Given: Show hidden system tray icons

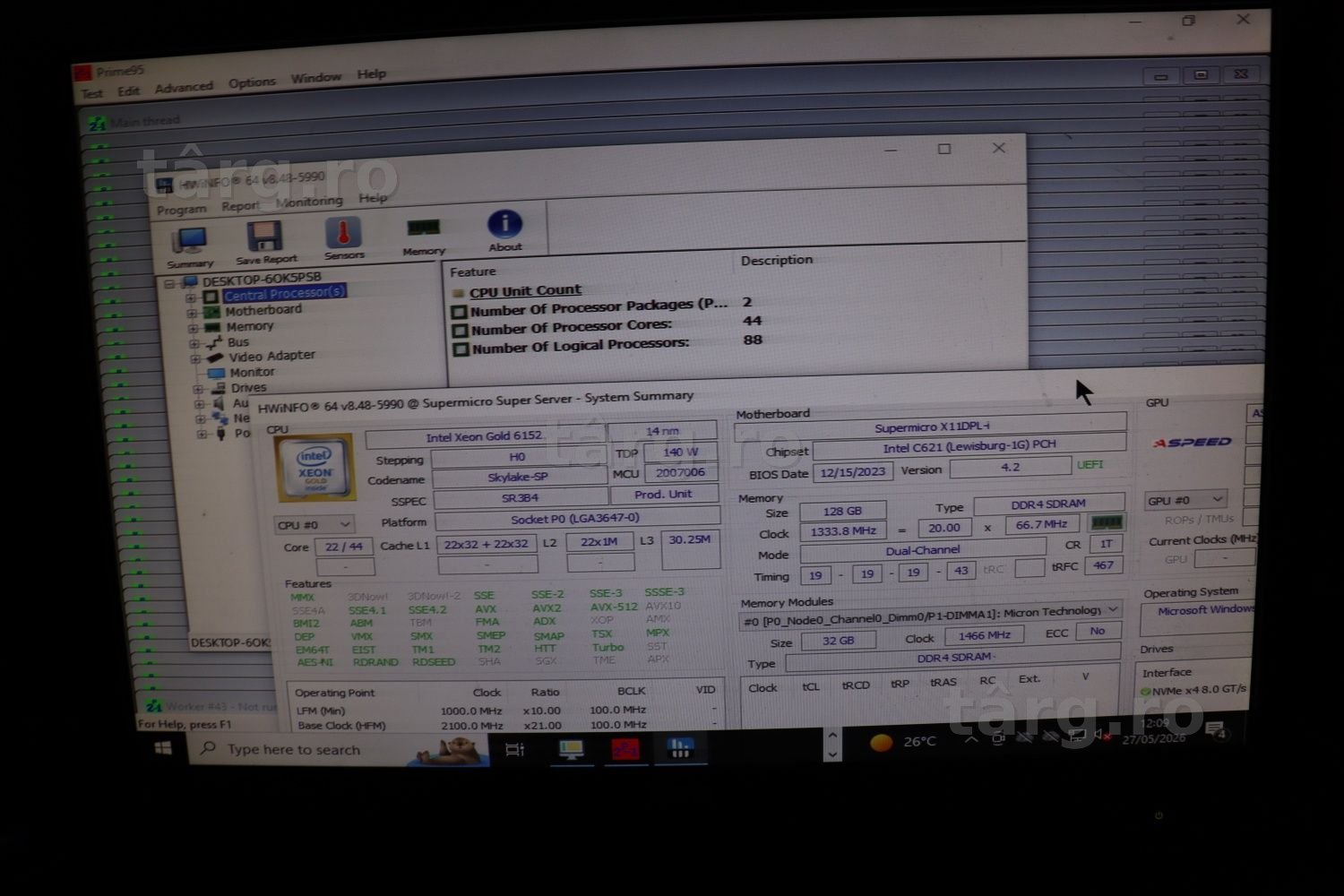Looking at the screenshot, I should tap(971, 740).
